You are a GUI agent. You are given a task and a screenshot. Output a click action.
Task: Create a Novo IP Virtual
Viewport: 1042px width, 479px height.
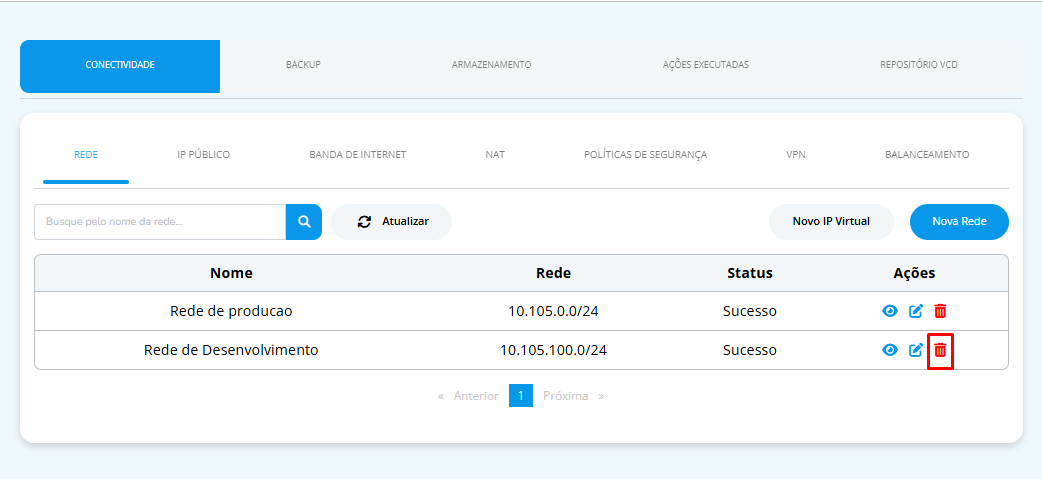tap(831, 222)
